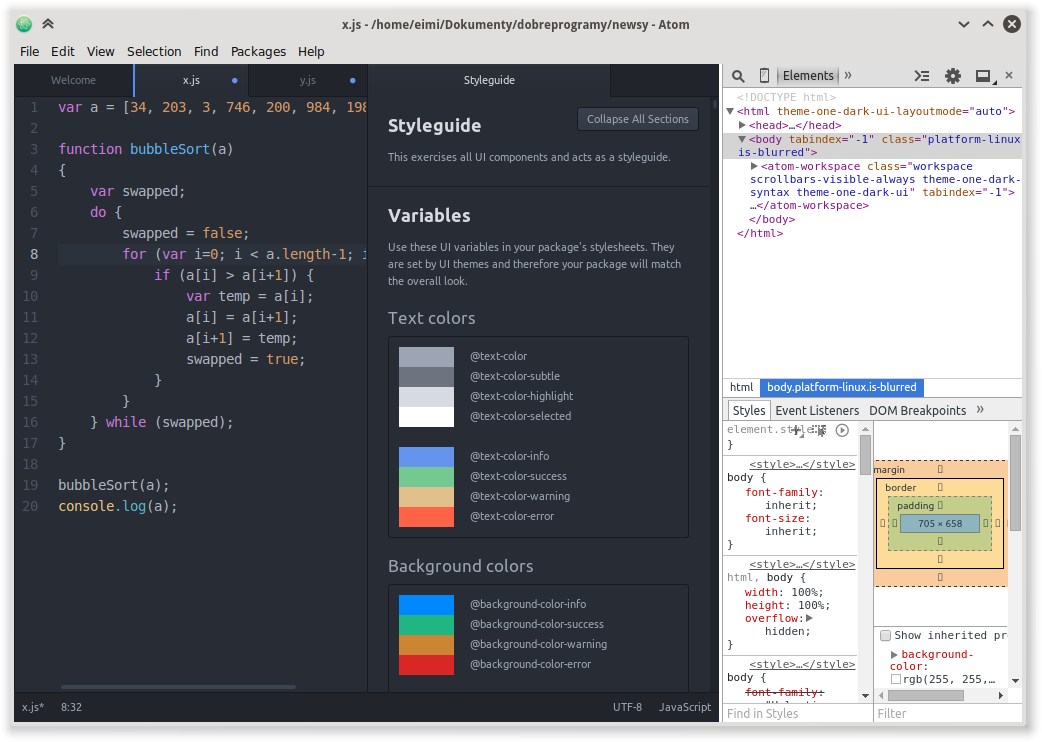Click the computed styles Filter input
Image resolution: width=1042 pixels, height=742 pixels.
(x=948, y=713)
